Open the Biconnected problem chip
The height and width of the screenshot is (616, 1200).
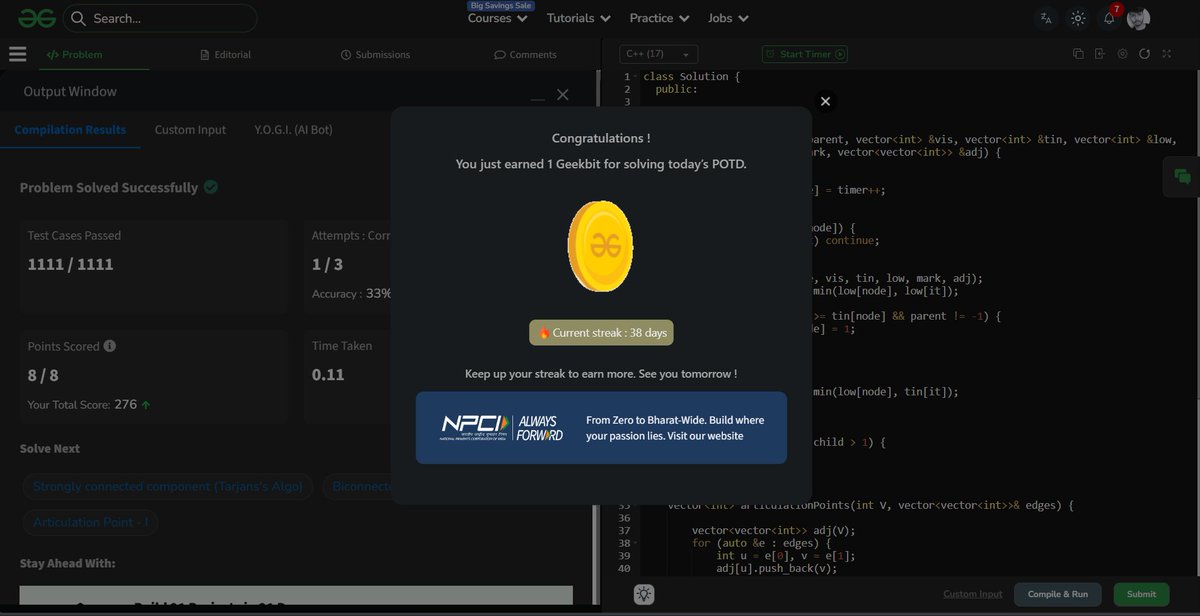click(x=357, y=487)
